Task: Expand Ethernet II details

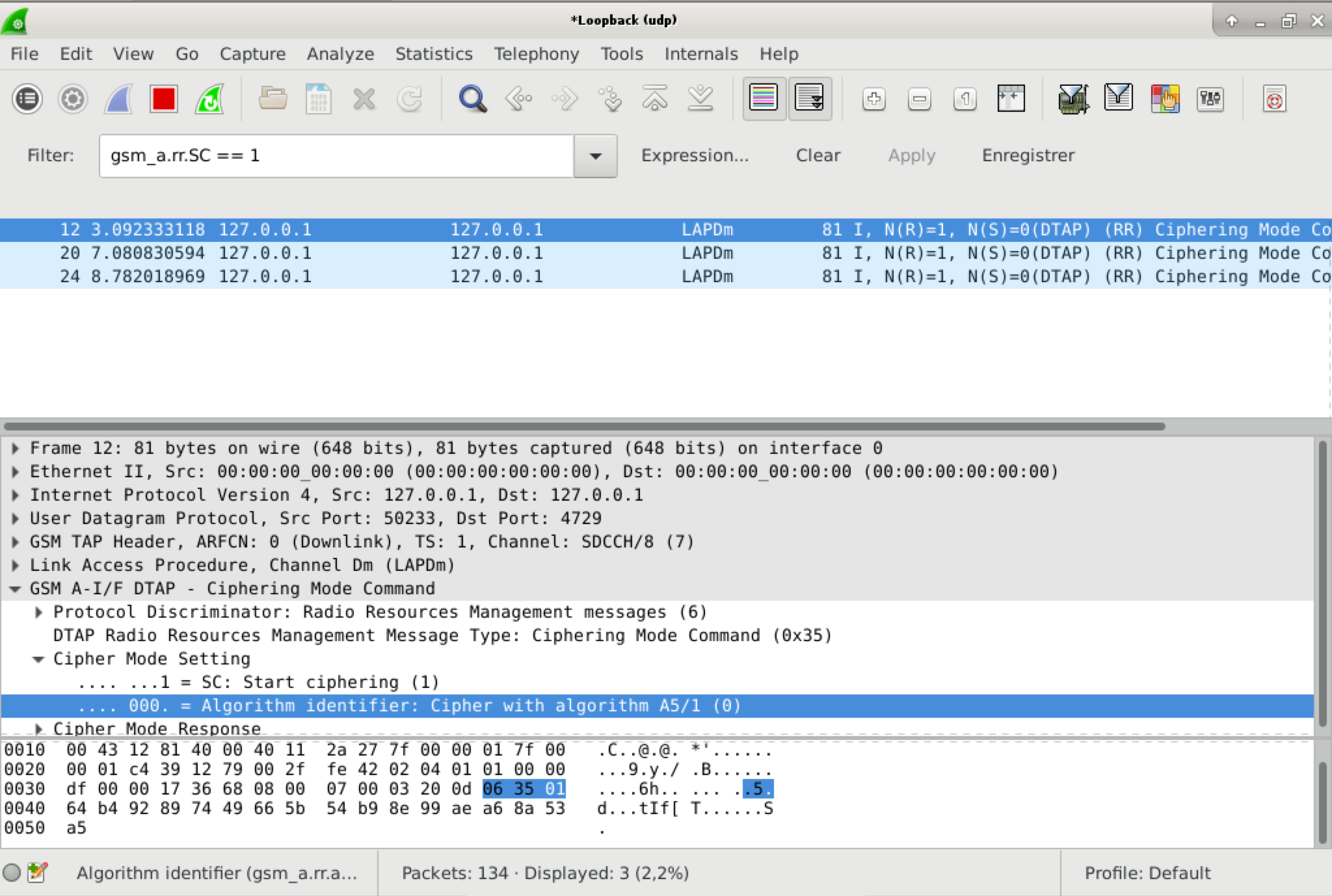Action: 15,471
